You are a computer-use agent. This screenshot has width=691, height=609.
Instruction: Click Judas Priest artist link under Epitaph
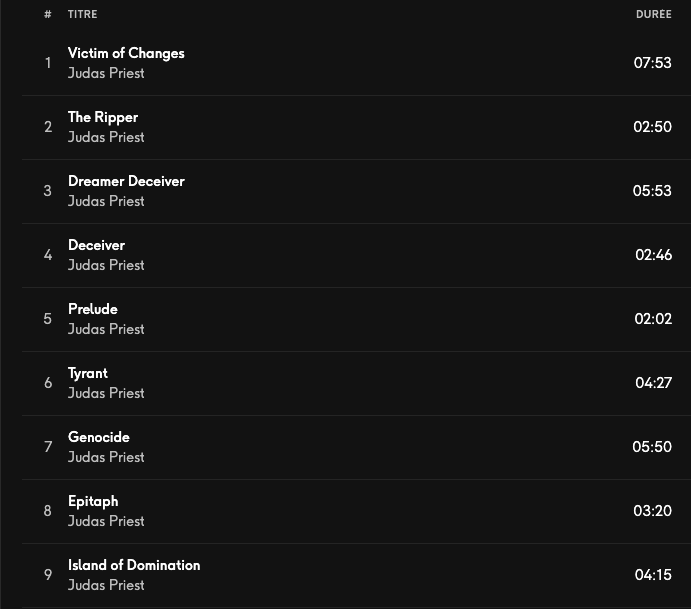(106, 521)
